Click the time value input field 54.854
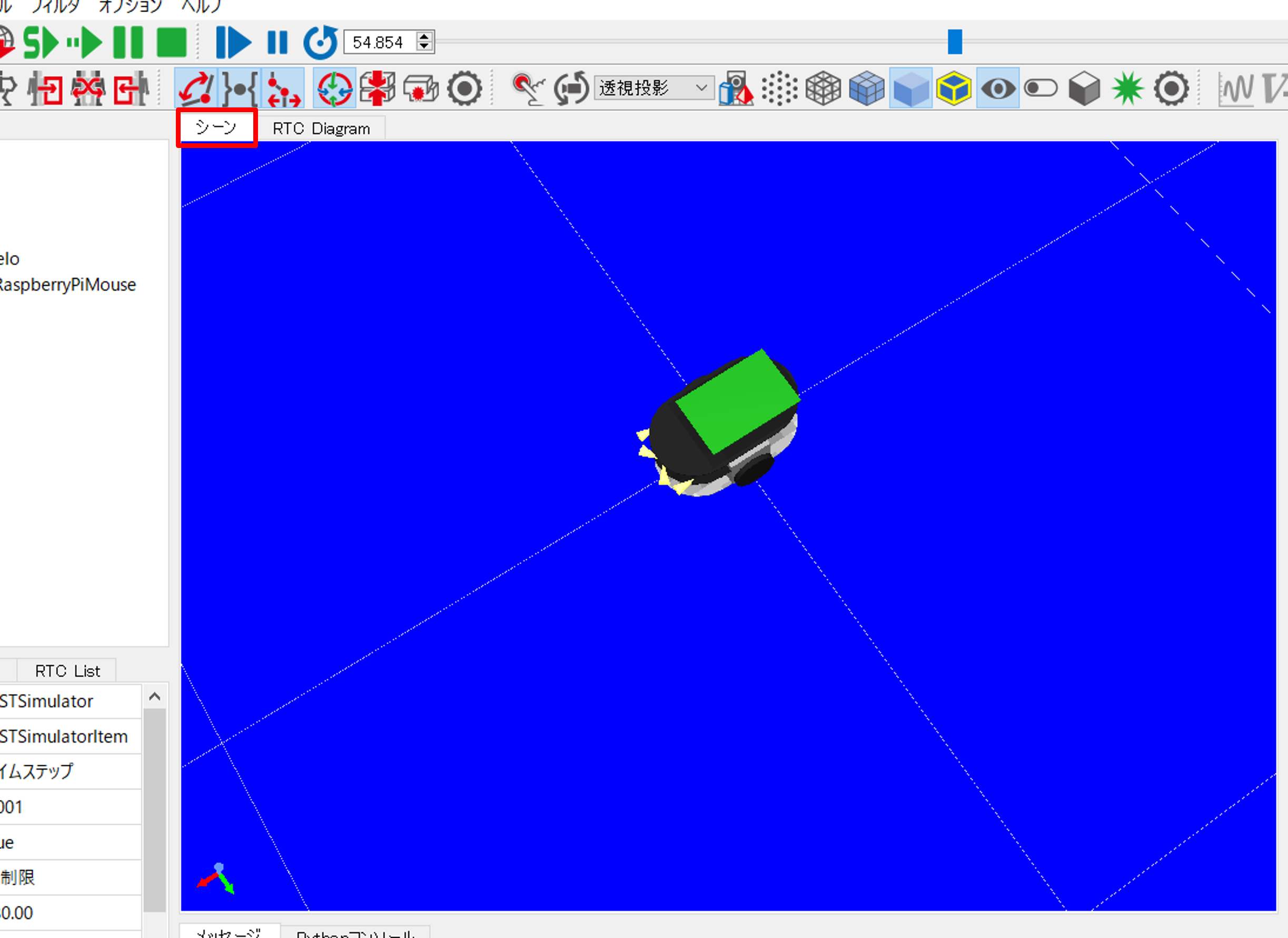Viewport: 1288px width, 938px height. (379, 43)
